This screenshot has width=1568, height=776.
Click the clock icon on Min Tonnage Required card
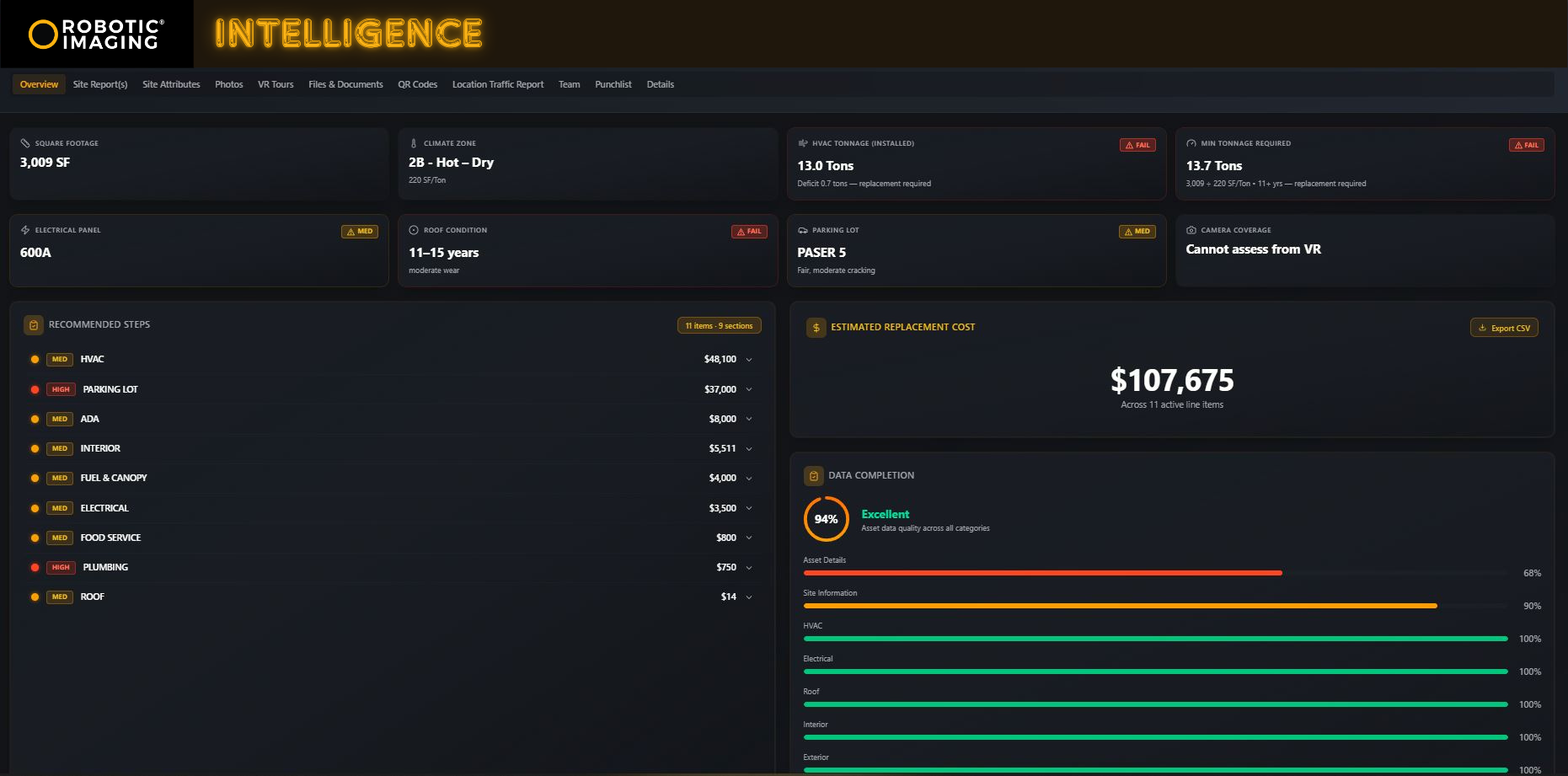coord(1191,143)
